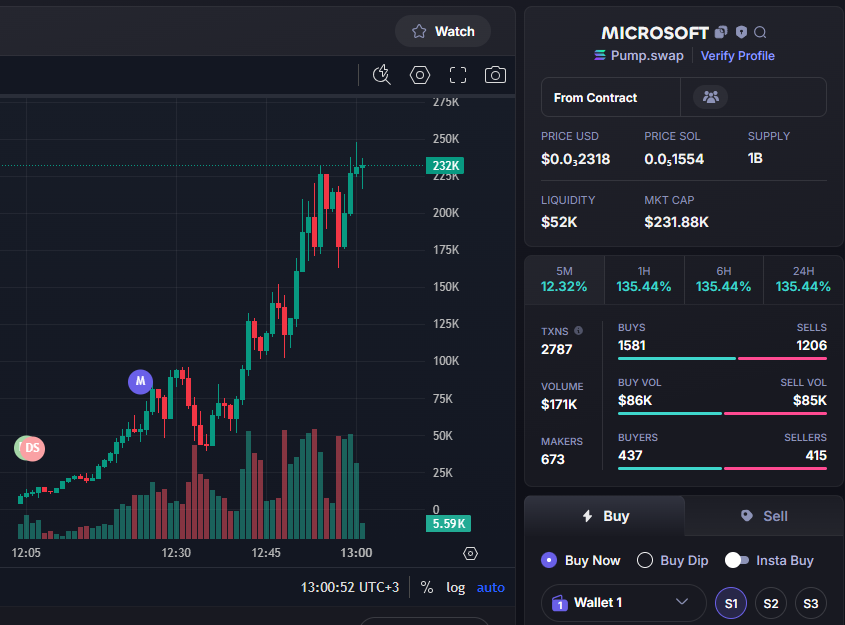The height and width of the screenshot is (625, 845).
Task: Switch to the Sell tab
Action: [x=764, y=516]
